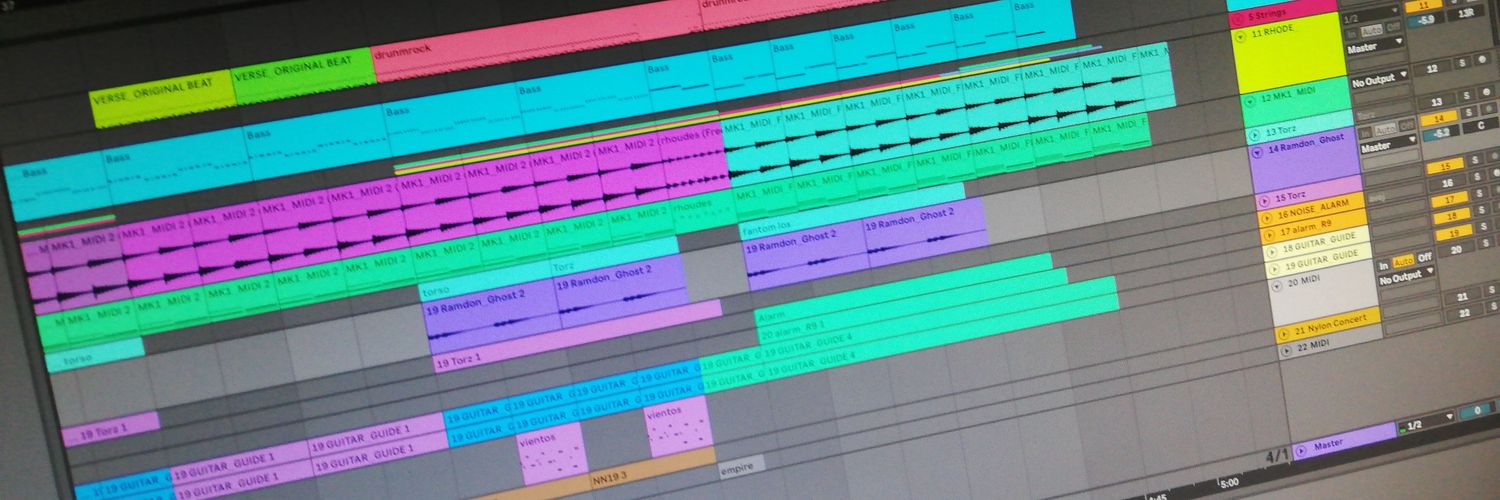Solo track 15 with S button
Screen dimensions: 1500x500
point(1475,160)
